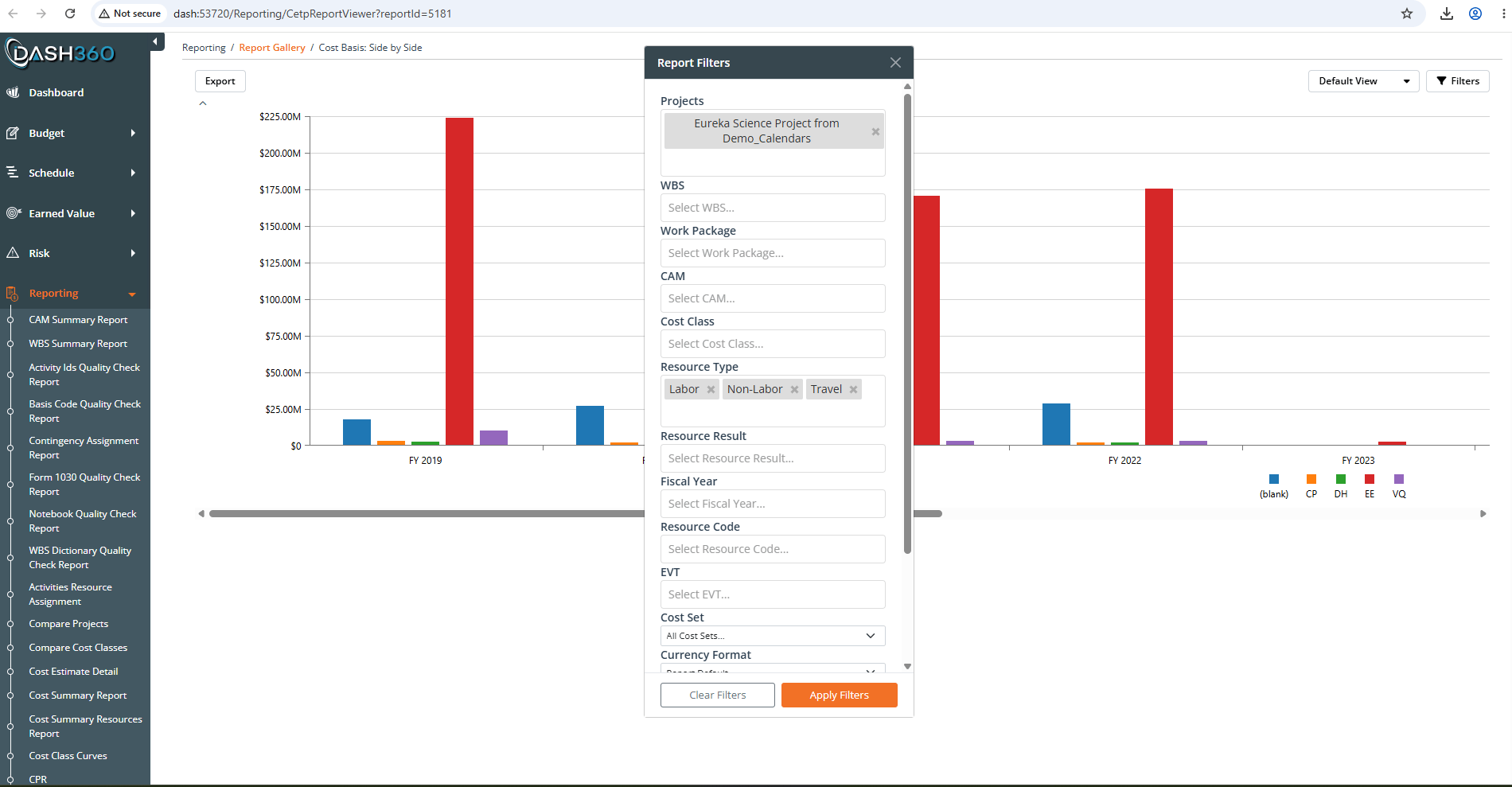1512x787 pixels.
Task: Open the browser profile menu
Action: [1475, 14]
